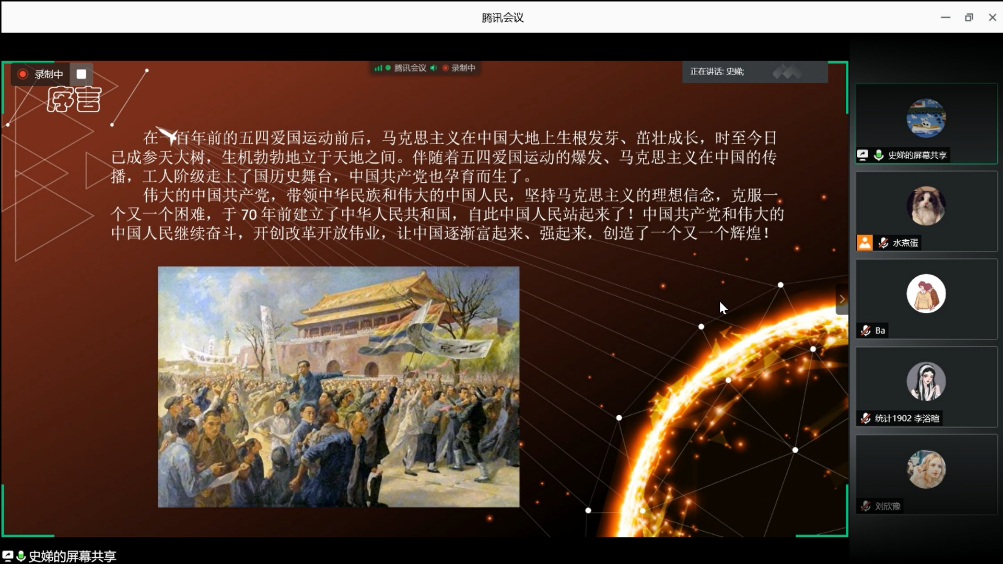Select participant Ba's avatar
The height and width of the screenshot is (564, 1003).
(x=926, y=294)
